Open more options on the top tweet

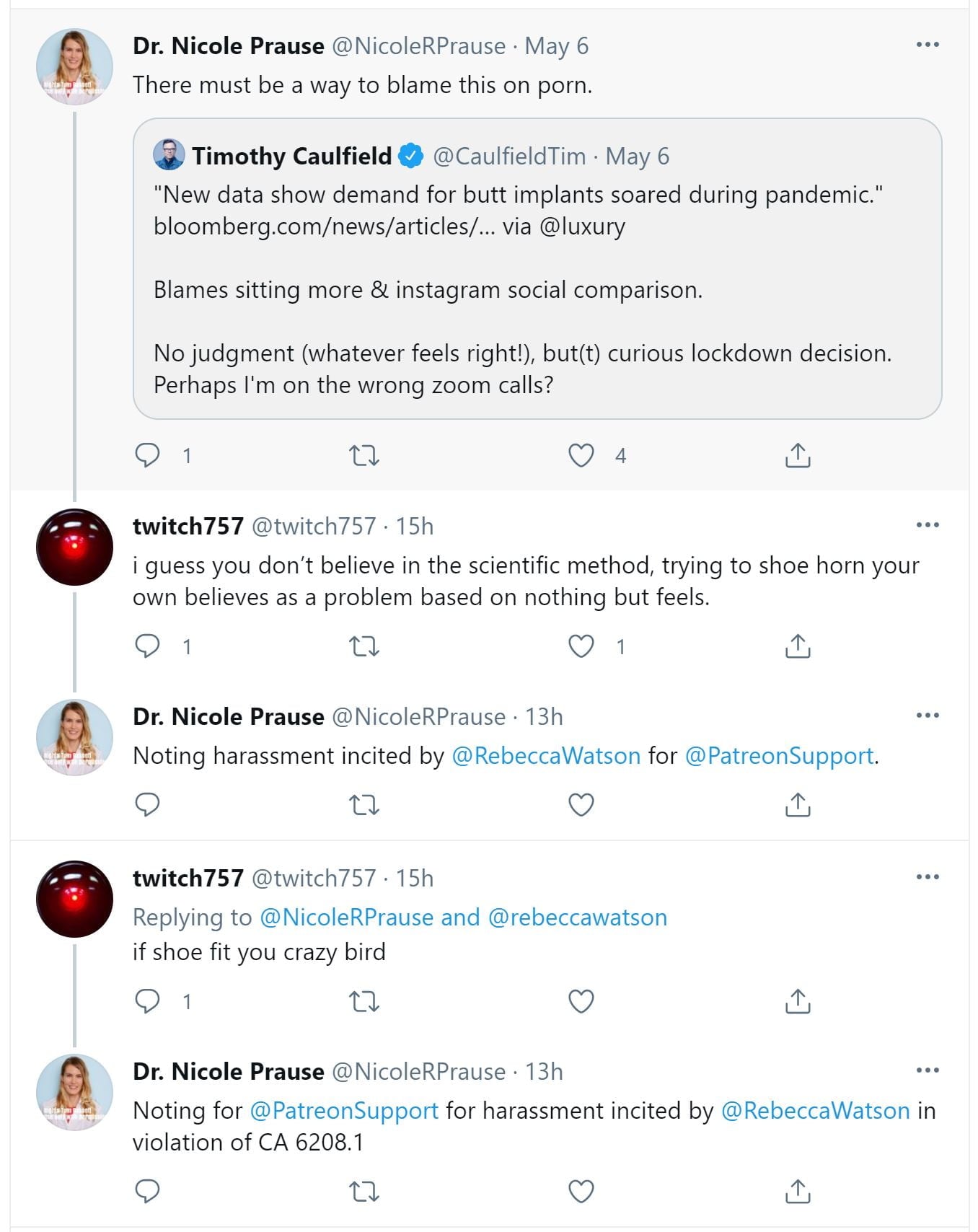point(927,45)
